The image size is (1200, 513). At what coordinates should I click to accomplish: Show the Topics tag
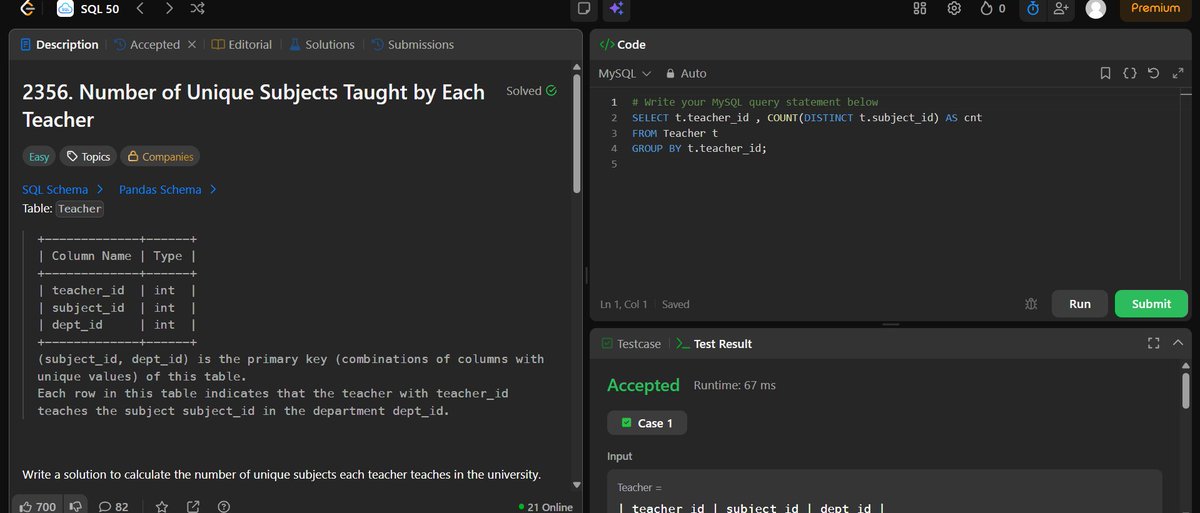point(88,157)
